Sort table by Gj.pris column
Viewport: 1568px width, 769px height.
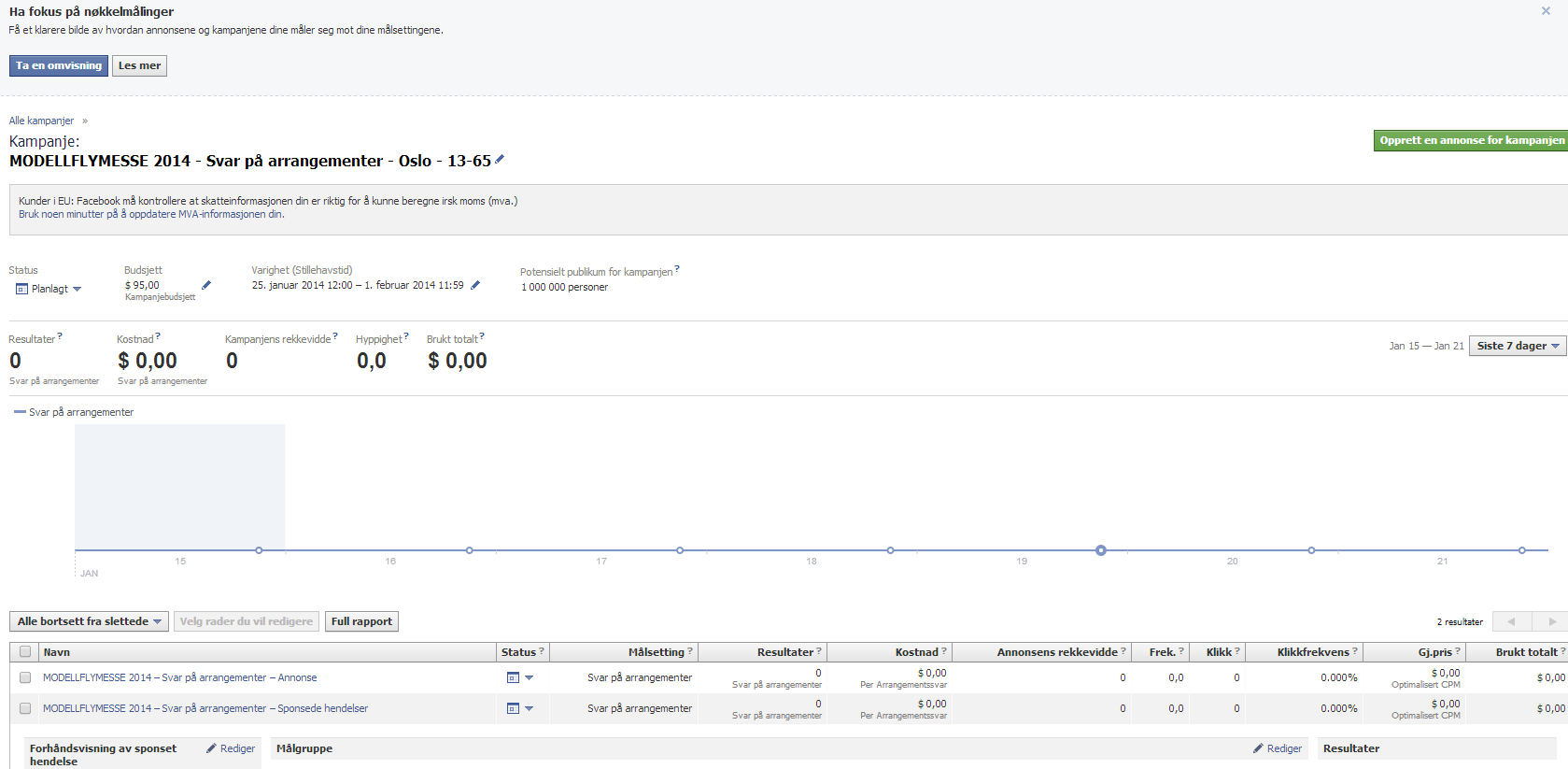(x=1435, y=652)
